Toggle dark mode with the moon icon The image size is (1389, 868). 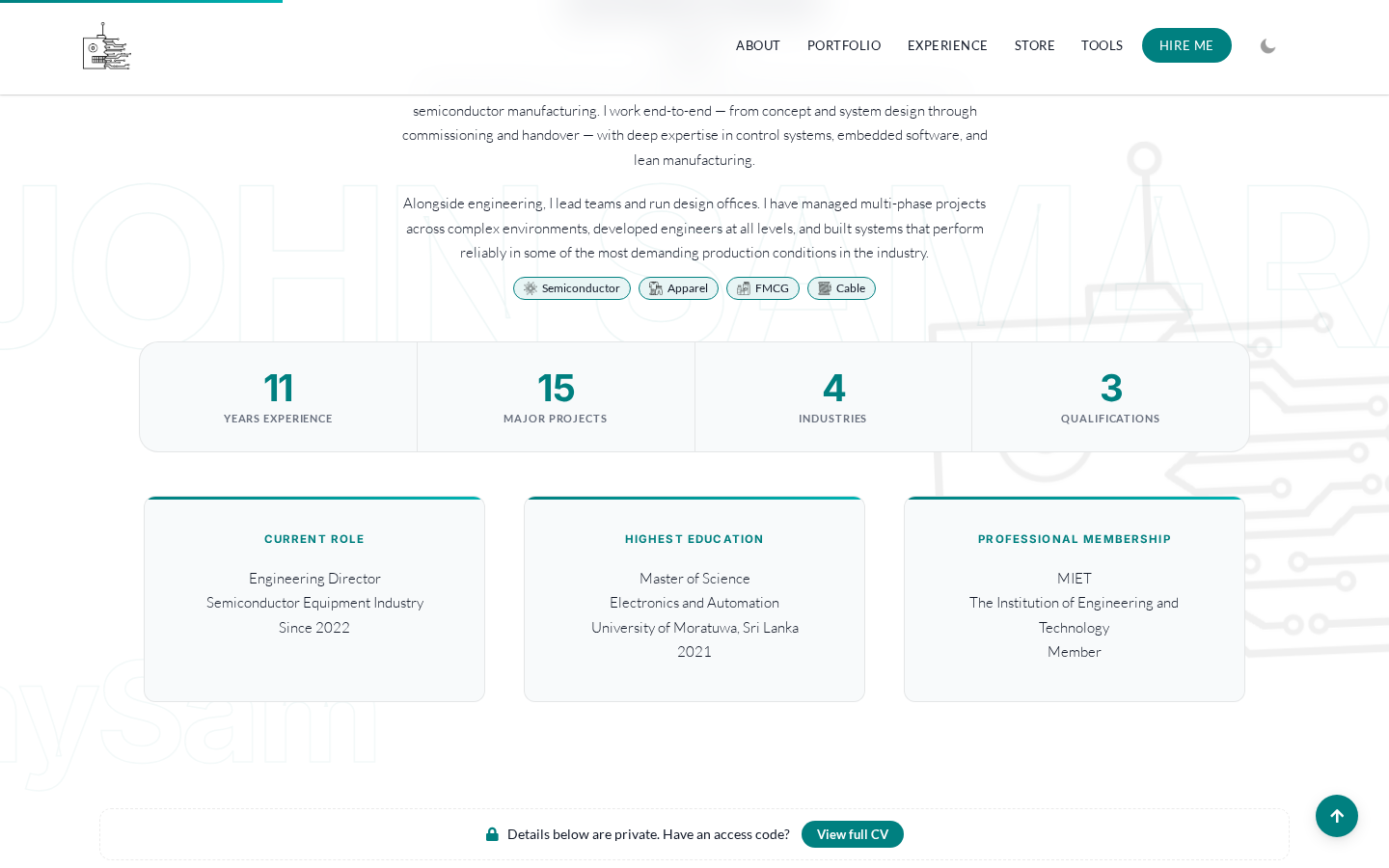1267,46
